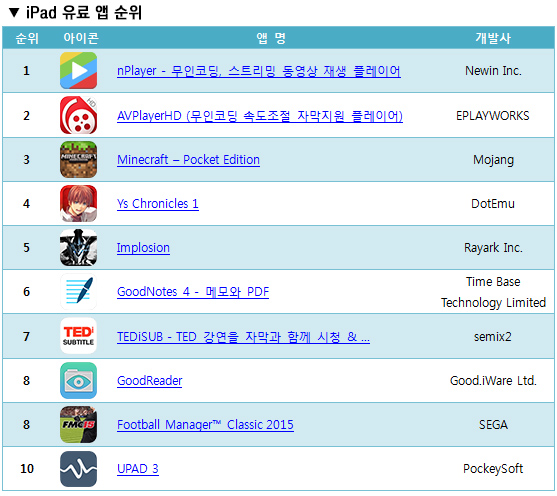Click the AVPlayerHD red film reel icon

79,115
